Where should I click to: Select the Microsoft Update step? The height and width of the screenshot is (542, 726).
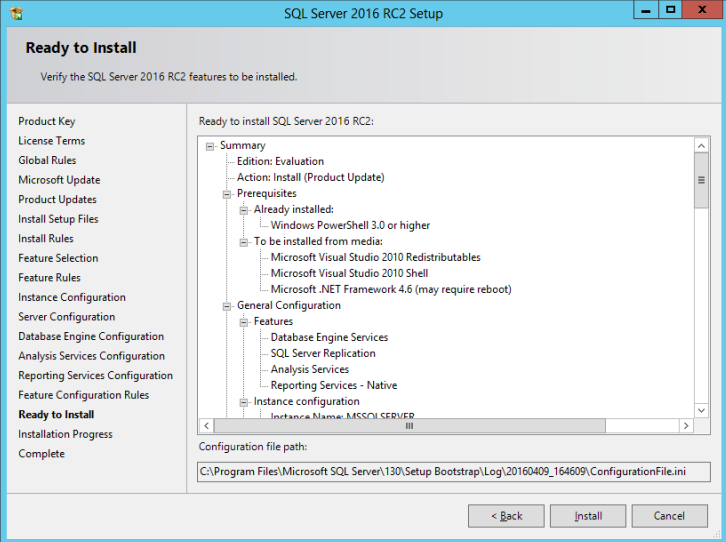(x=59, y=180)
